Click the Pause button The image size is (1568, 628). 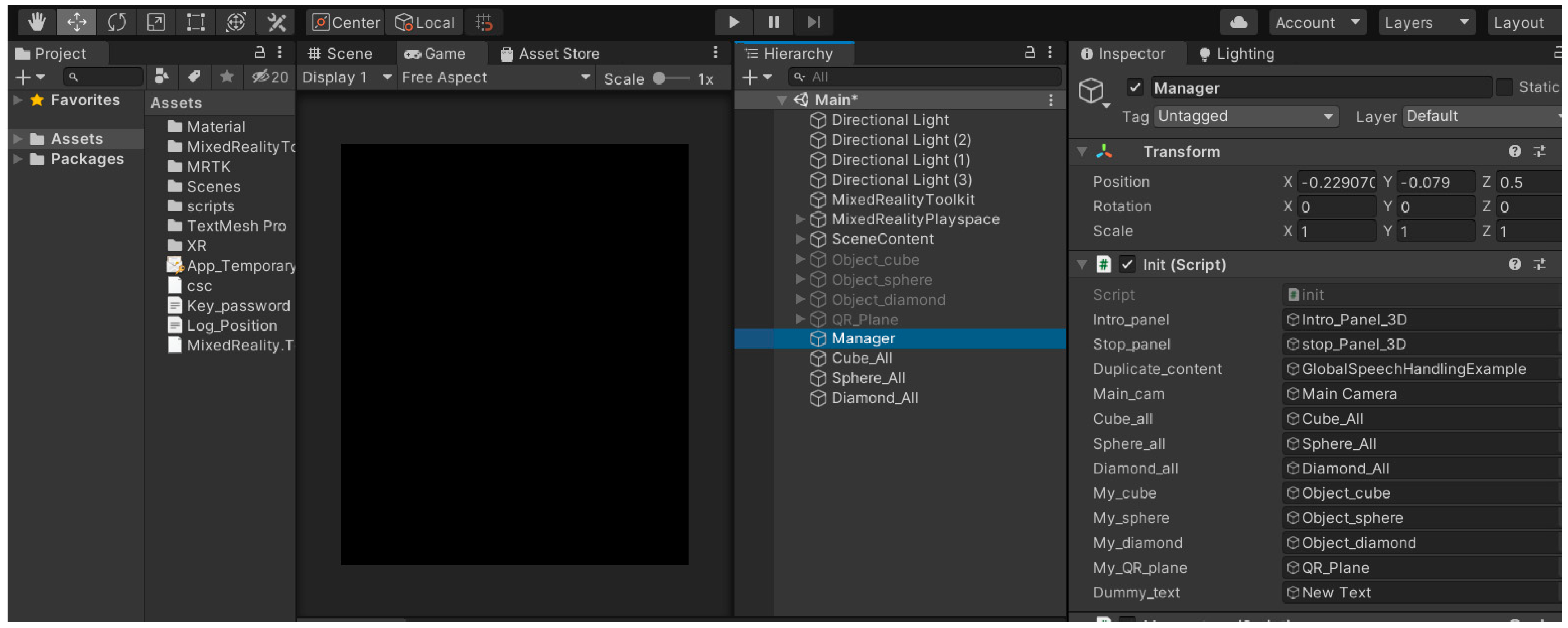(x=774, y=23)
